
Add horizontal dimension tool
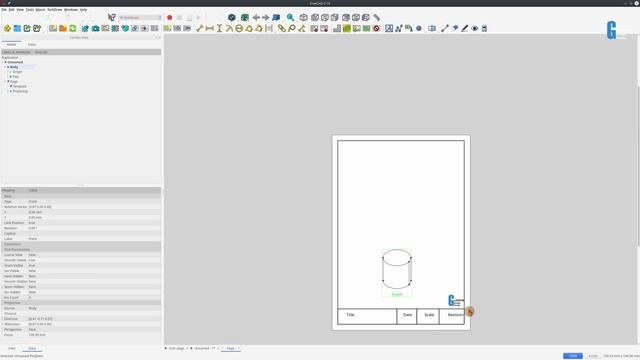pyautogui.click(x=210, y=28)
